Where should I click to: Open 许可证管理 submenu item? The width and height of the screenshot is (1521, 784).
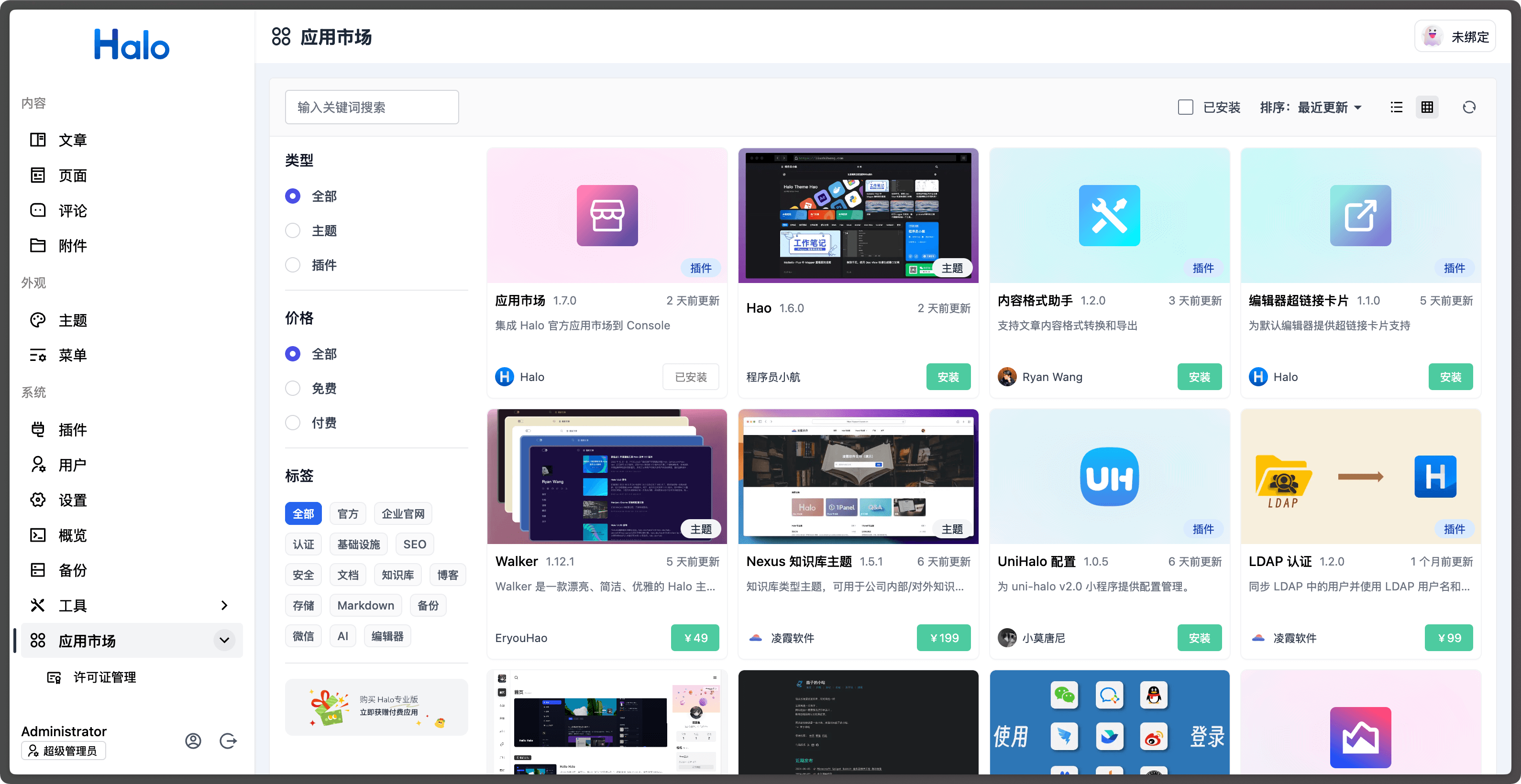pyautogui.click(x=105, y=677)
